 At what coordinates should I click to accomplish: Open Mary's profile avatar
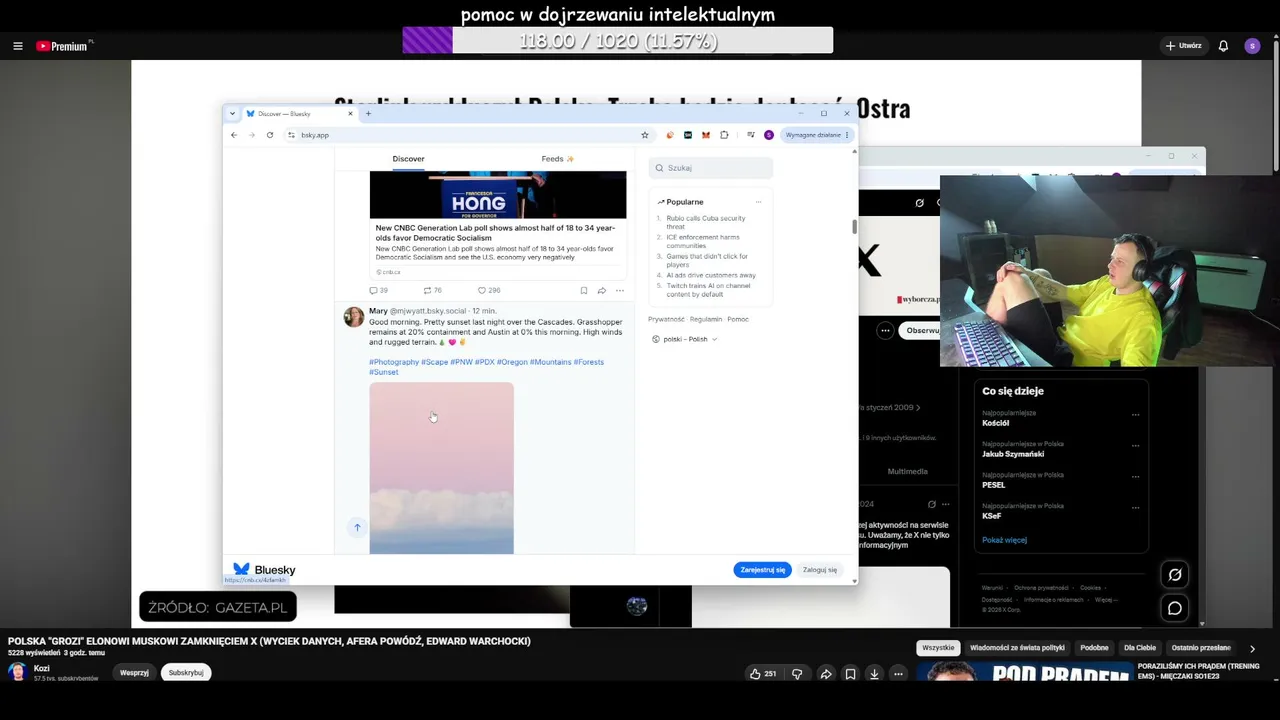click(353, 317)
